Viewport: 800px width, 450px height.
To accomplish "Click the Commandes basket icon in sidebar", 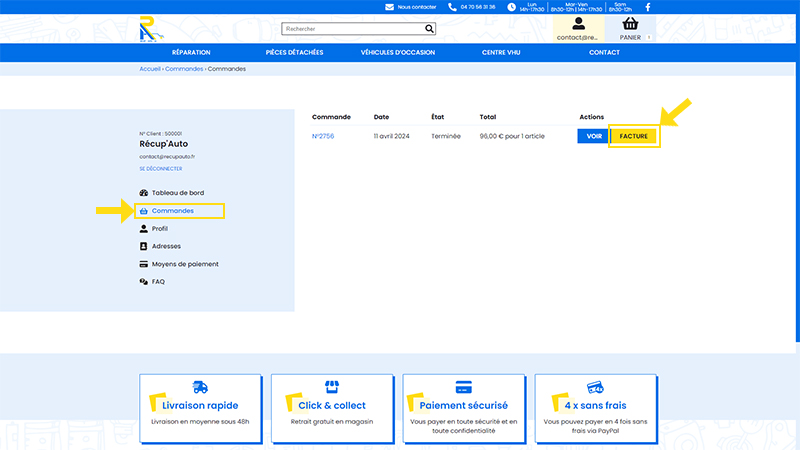I will click(143, 211).
